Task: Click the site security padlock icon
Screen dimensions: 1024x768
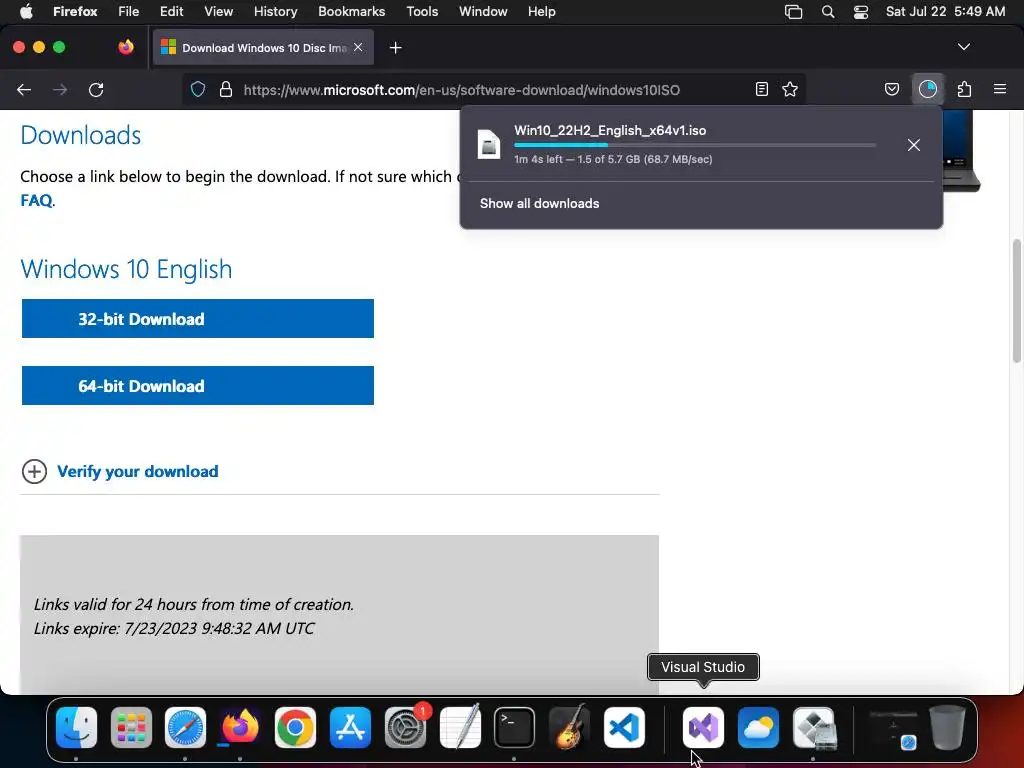Action: point(226,89)
